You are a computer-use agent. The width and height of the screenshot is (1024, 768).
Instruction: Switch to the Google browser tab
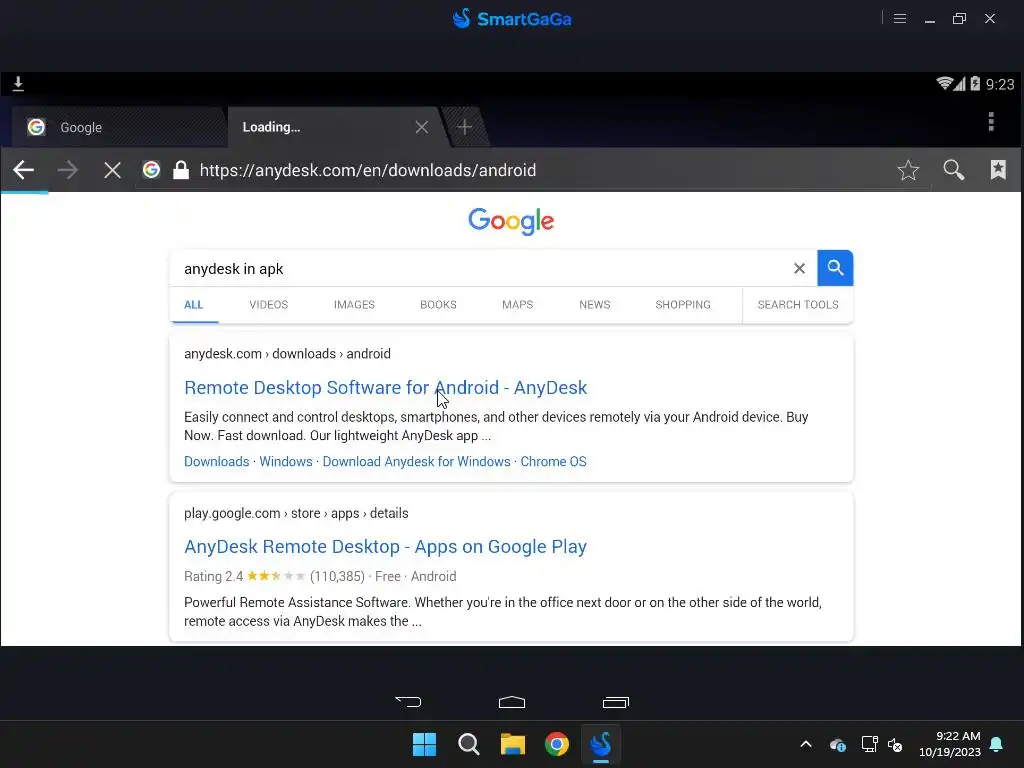pyautogui.click(x=119, y=127)
